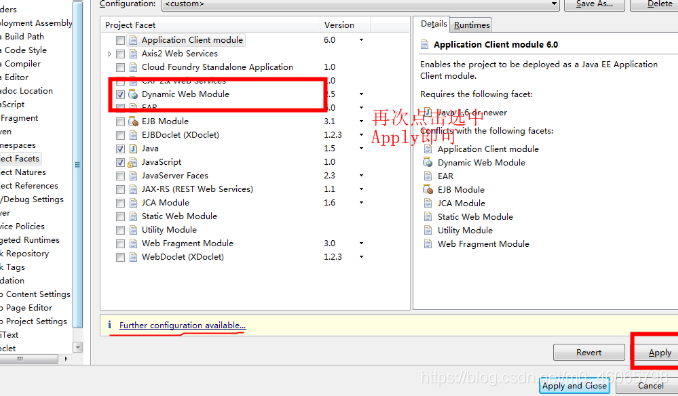Enable the Application Client module checkbox
This screenshot has width=678, height=396.
click(121, 40)
